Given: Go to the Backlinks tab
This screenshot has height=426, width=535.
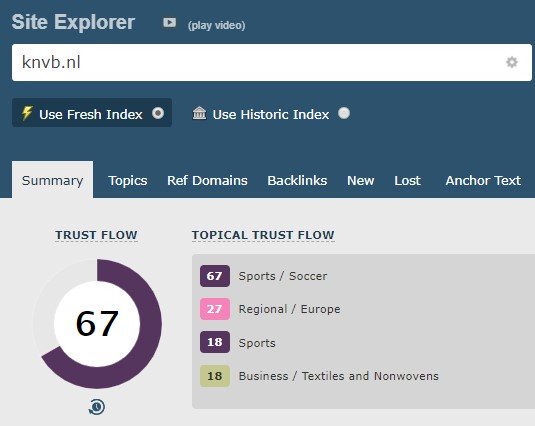Looking at the screenshot, I should coord(297,180).
